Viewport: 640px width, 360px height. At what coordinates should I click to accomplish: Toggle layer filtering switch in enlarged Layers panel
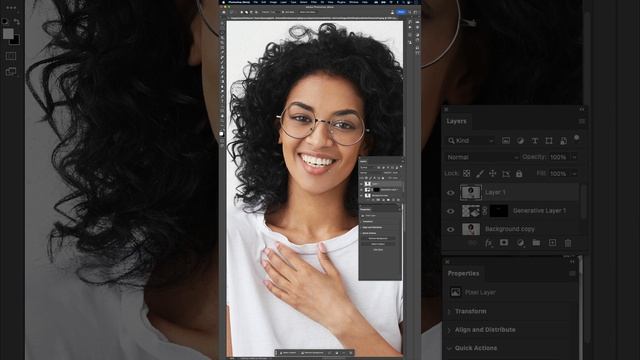coord(576,138)
